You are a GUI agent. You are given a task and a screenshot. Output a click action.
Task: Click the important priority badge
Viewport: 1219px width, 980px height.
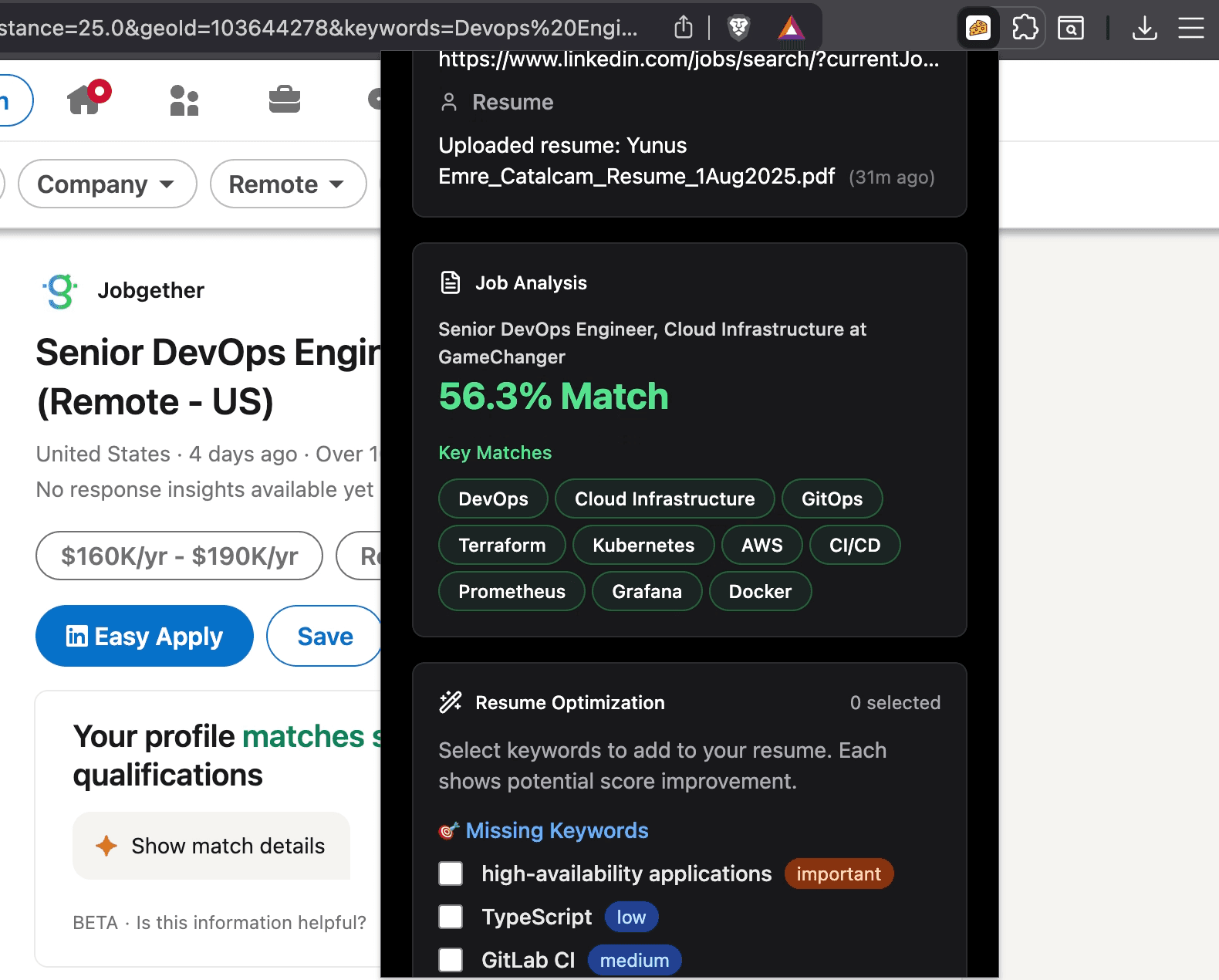(839, 874)
